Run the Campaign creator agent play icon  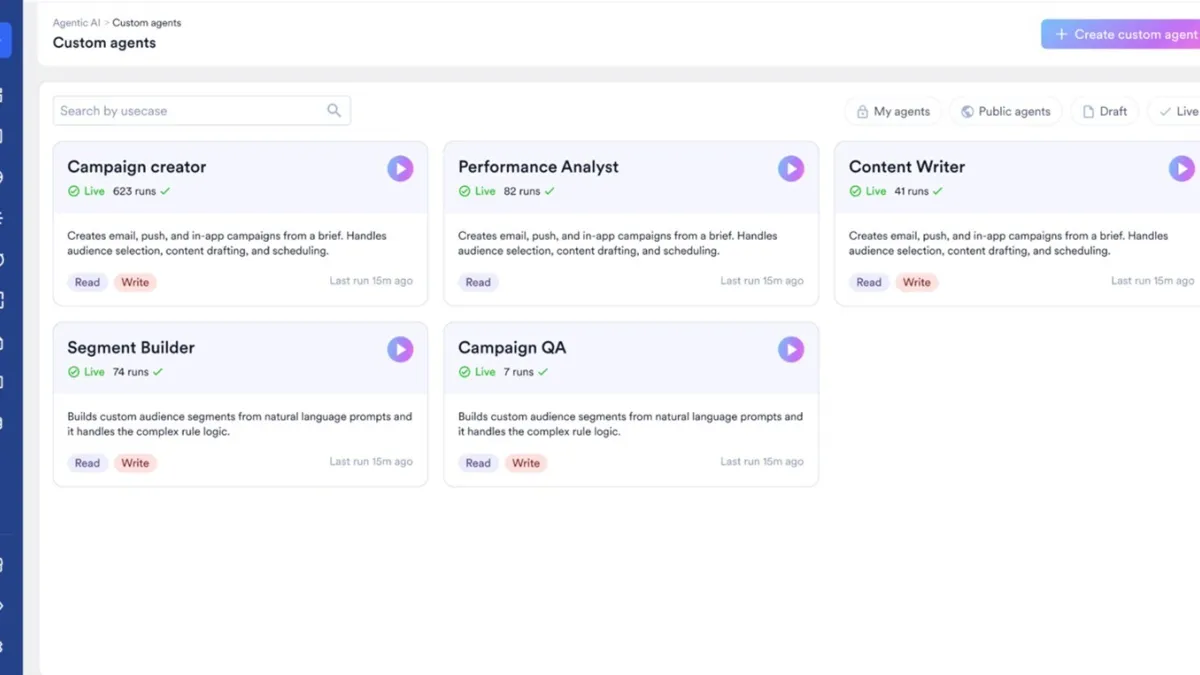(x=400, y=168)
